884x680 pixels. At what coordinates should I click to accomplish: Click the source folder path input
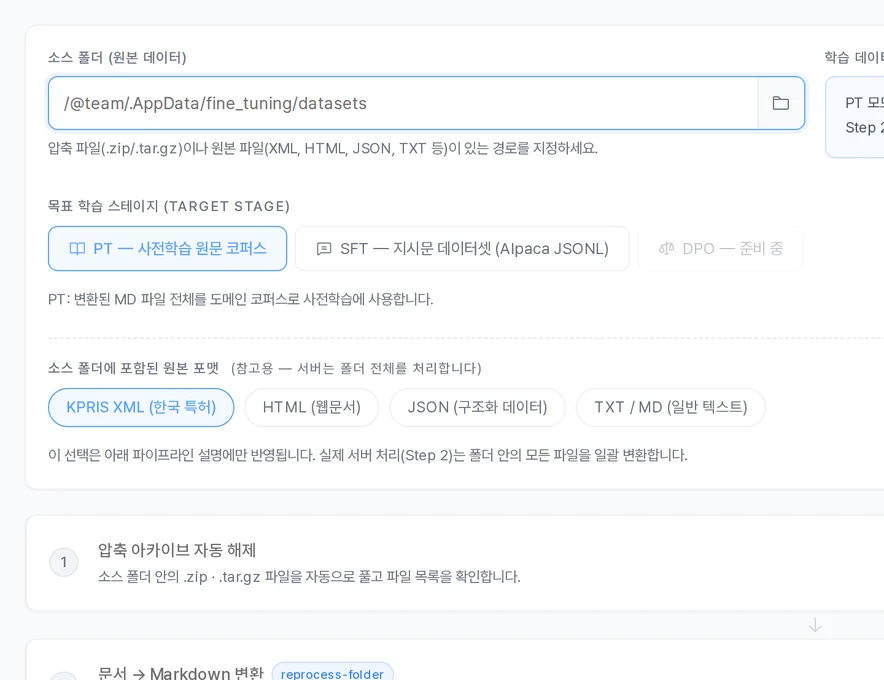[x=403, y=103]
